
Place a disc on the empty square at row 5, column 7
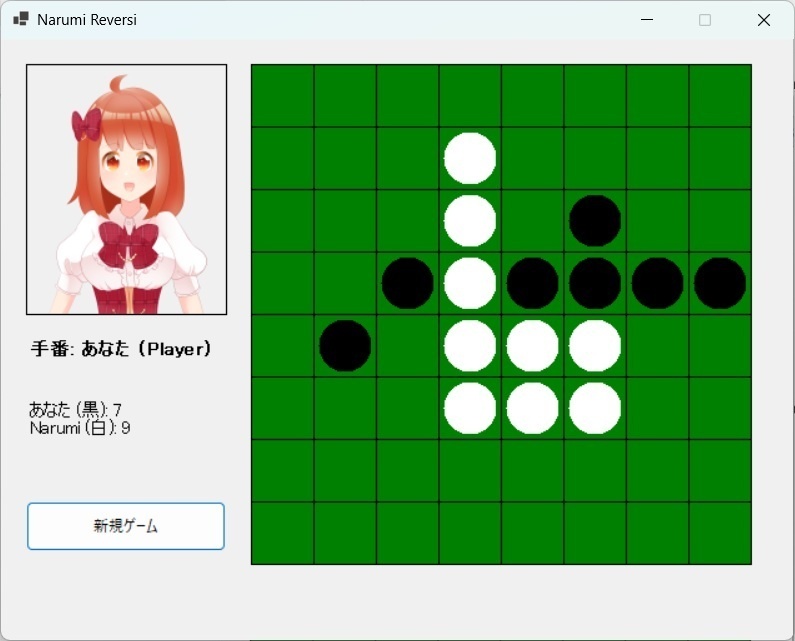pos(658,345)
